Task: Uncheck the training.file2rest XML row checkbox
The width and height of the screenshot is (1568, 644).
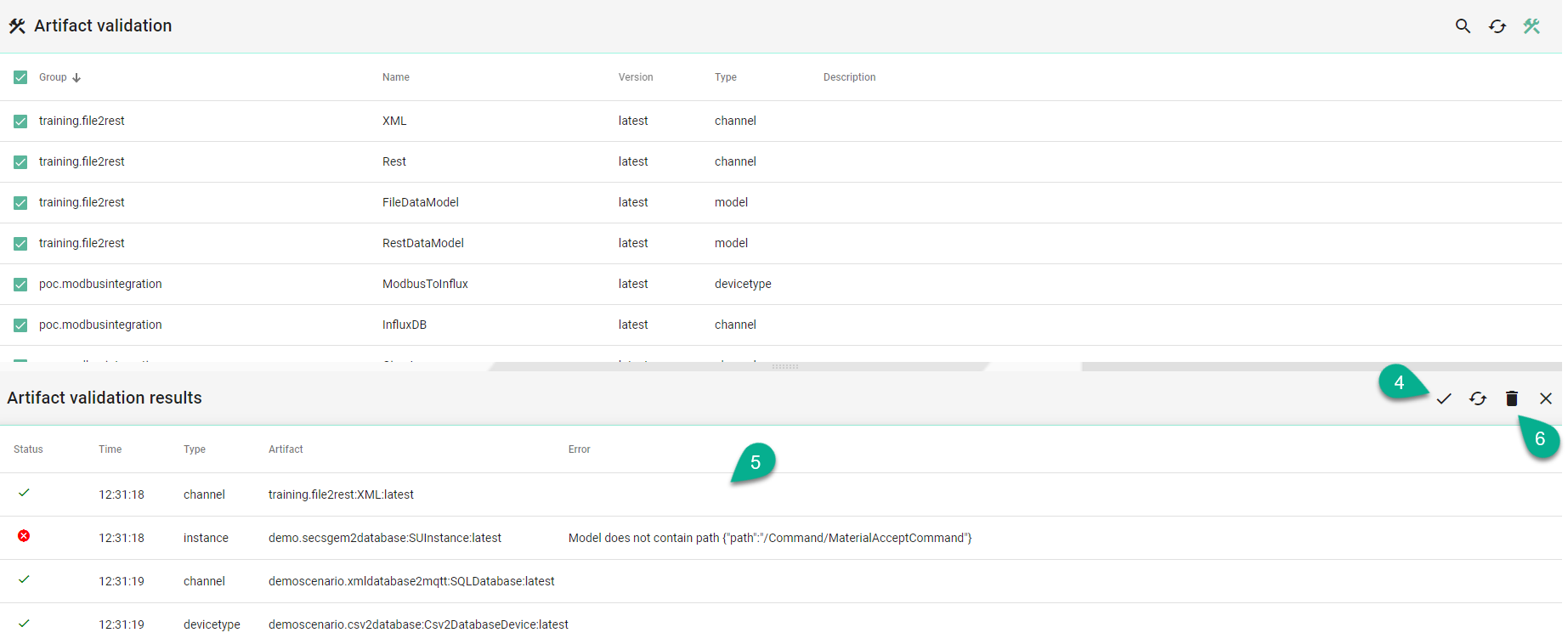Action: click(20, 121)
